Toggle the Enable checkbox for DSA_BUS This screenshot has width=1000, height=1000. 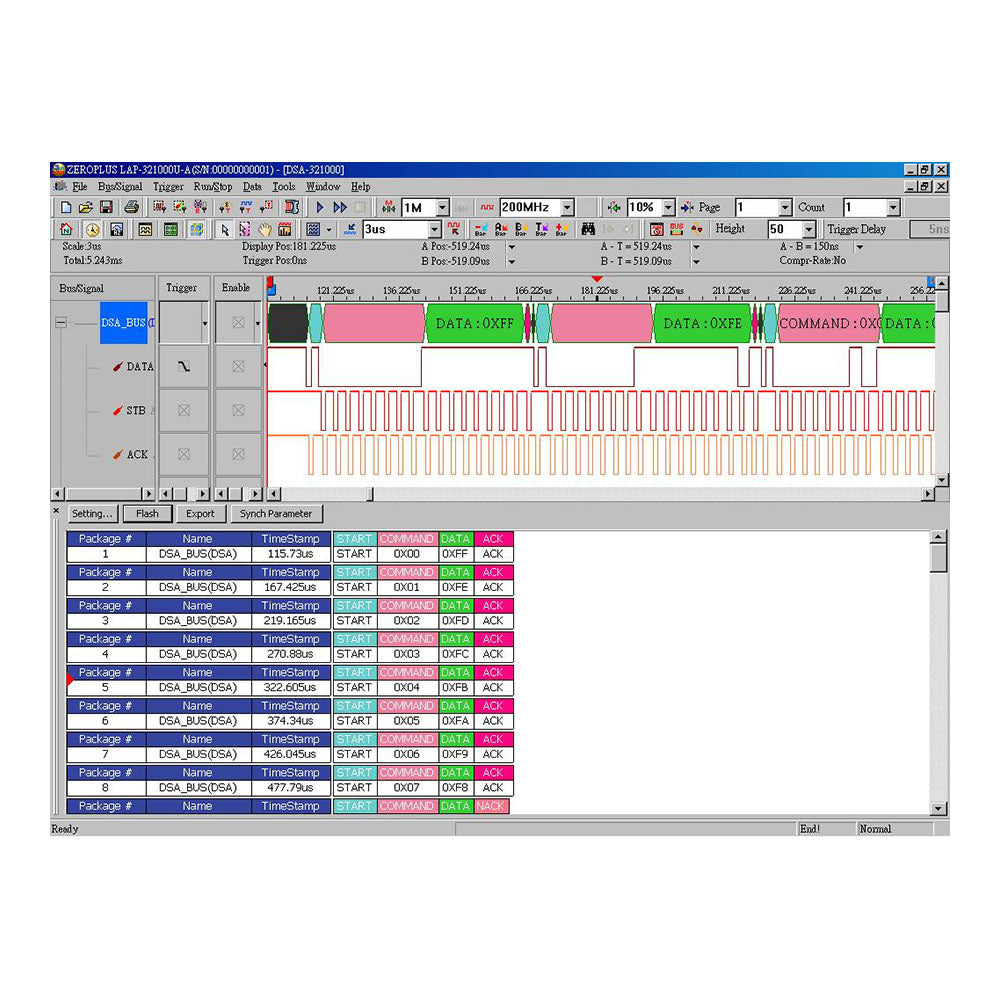pyautogui.click(x=238, y=322)
